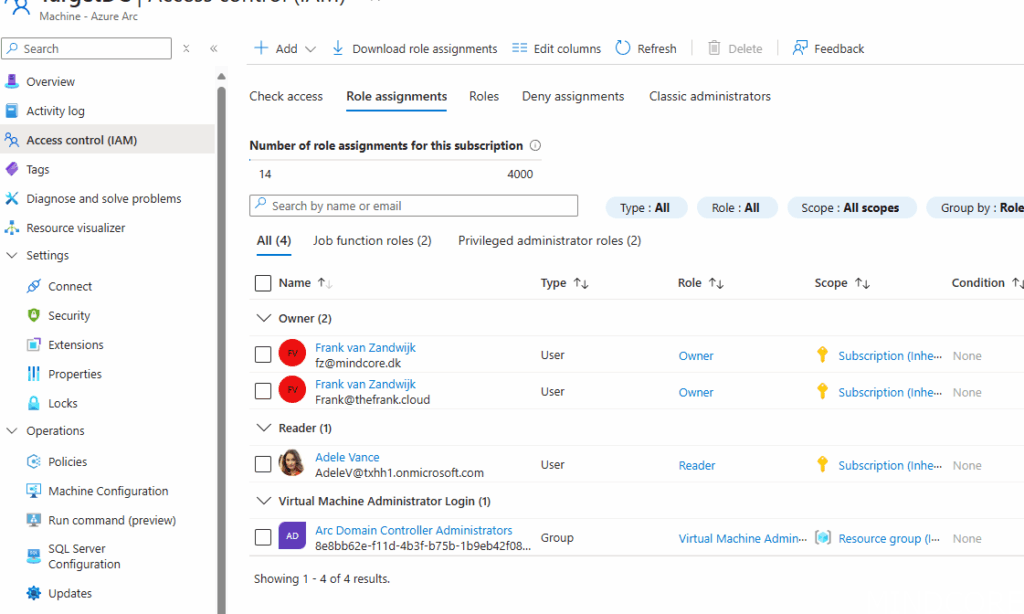Switch to Privileged administrator roles tab

[x=549, y=240]
